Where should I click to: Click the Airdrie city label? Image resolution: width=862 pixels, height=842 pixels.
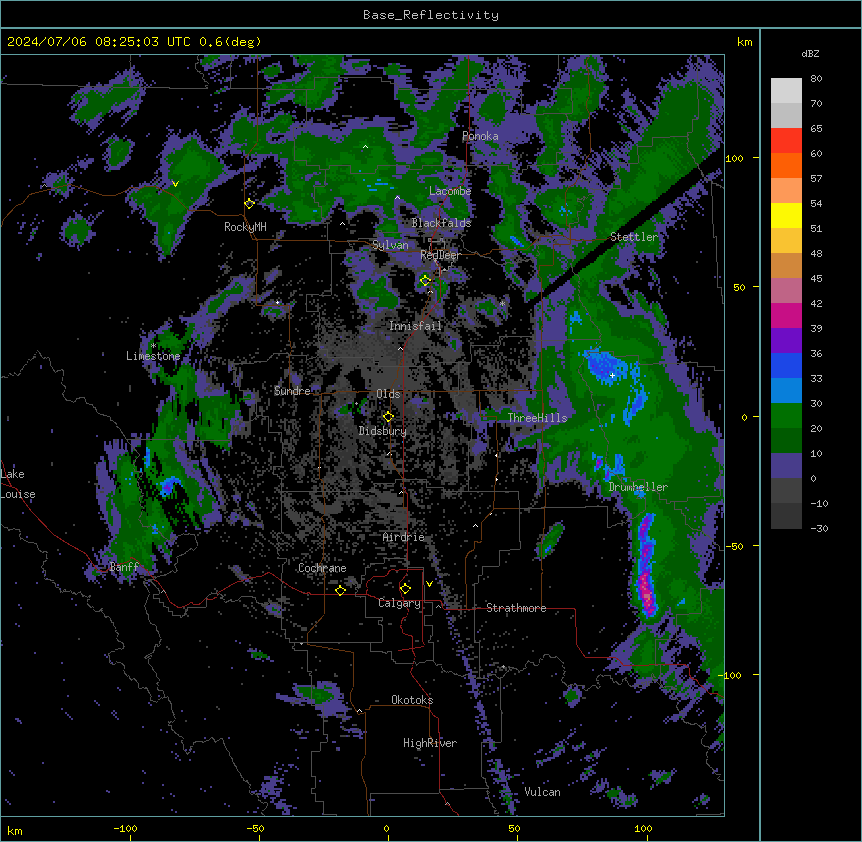[404, 537]
